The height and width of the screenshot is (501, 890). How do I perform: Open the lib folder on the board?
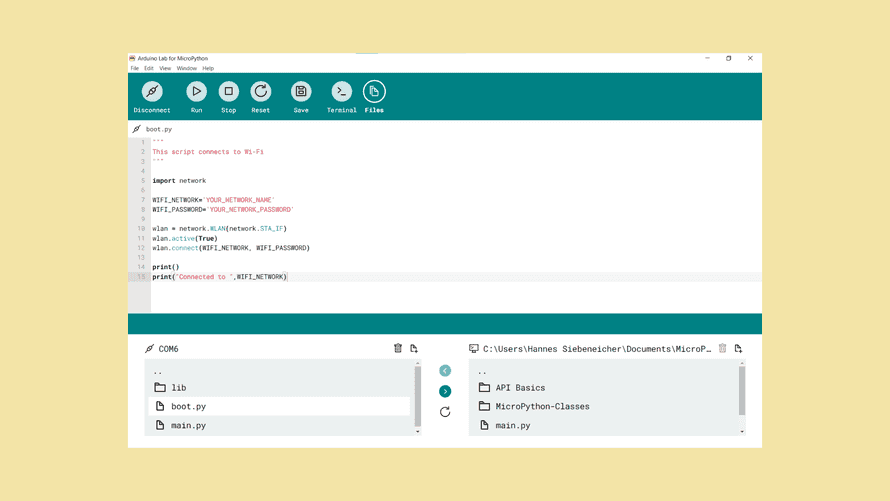click(x=178, y=388)
